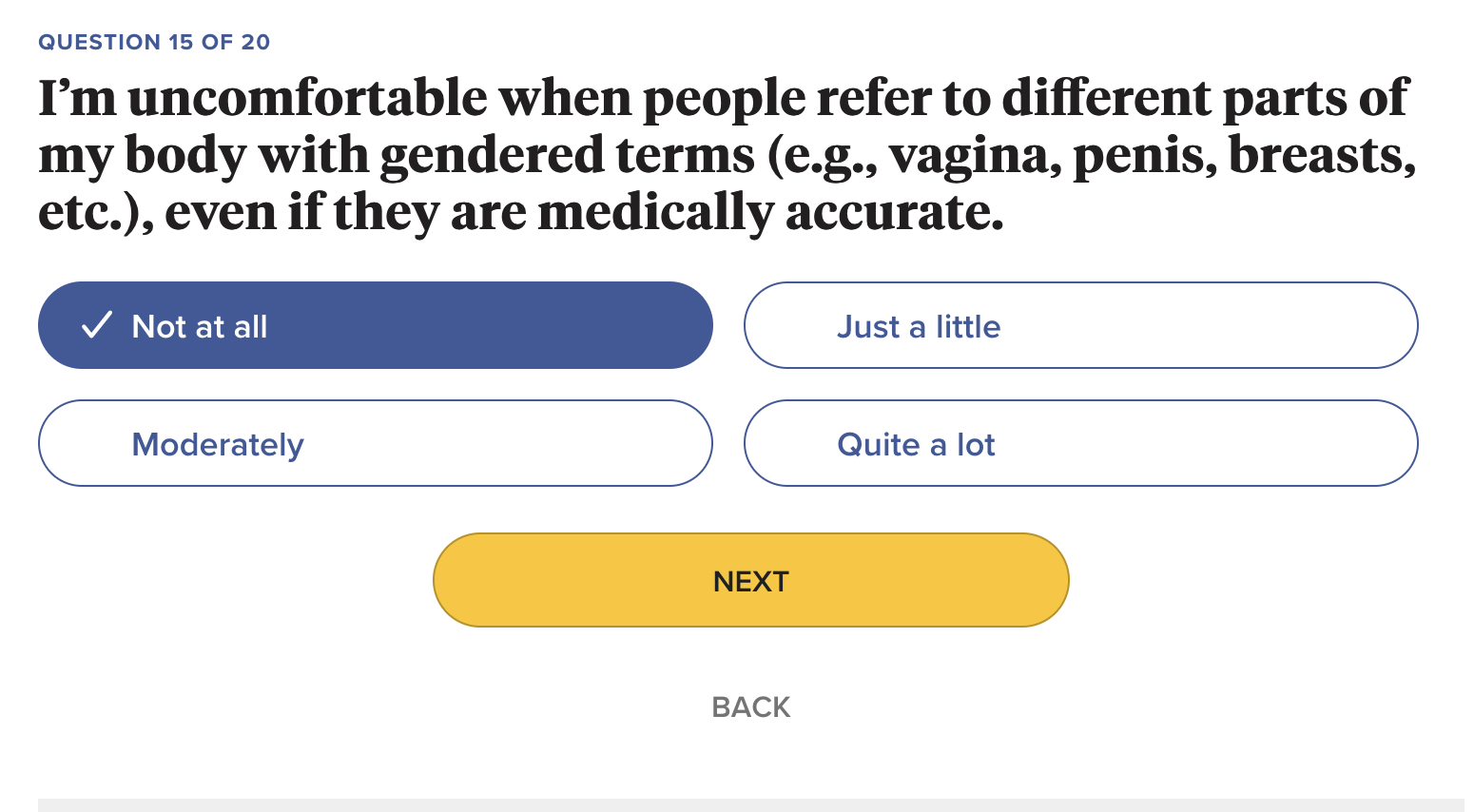The height and width of the screenshot is (812, 1474).
Task: Select the "Not at all" answer
Action: coord(375,325)
